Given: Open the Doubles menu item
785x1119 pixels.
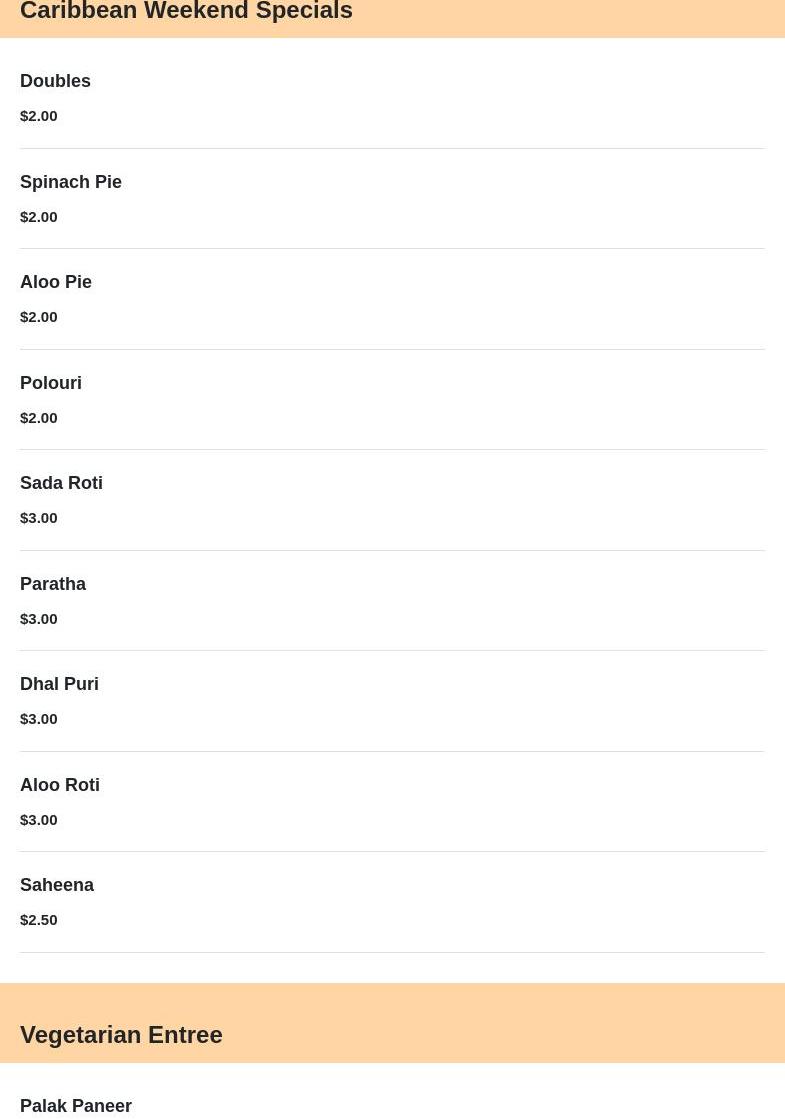Looking at the screenshot, I should pos(55,81).
